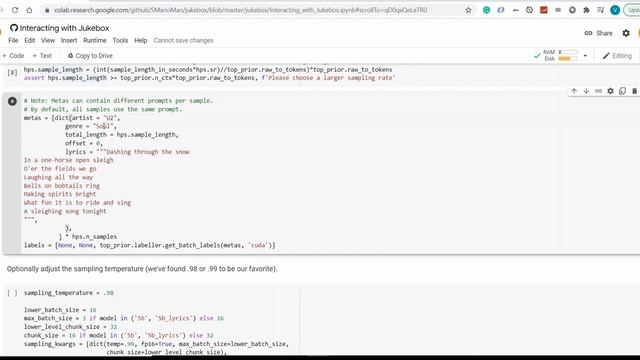Click 'offset = 0' code line

point(84,143)
